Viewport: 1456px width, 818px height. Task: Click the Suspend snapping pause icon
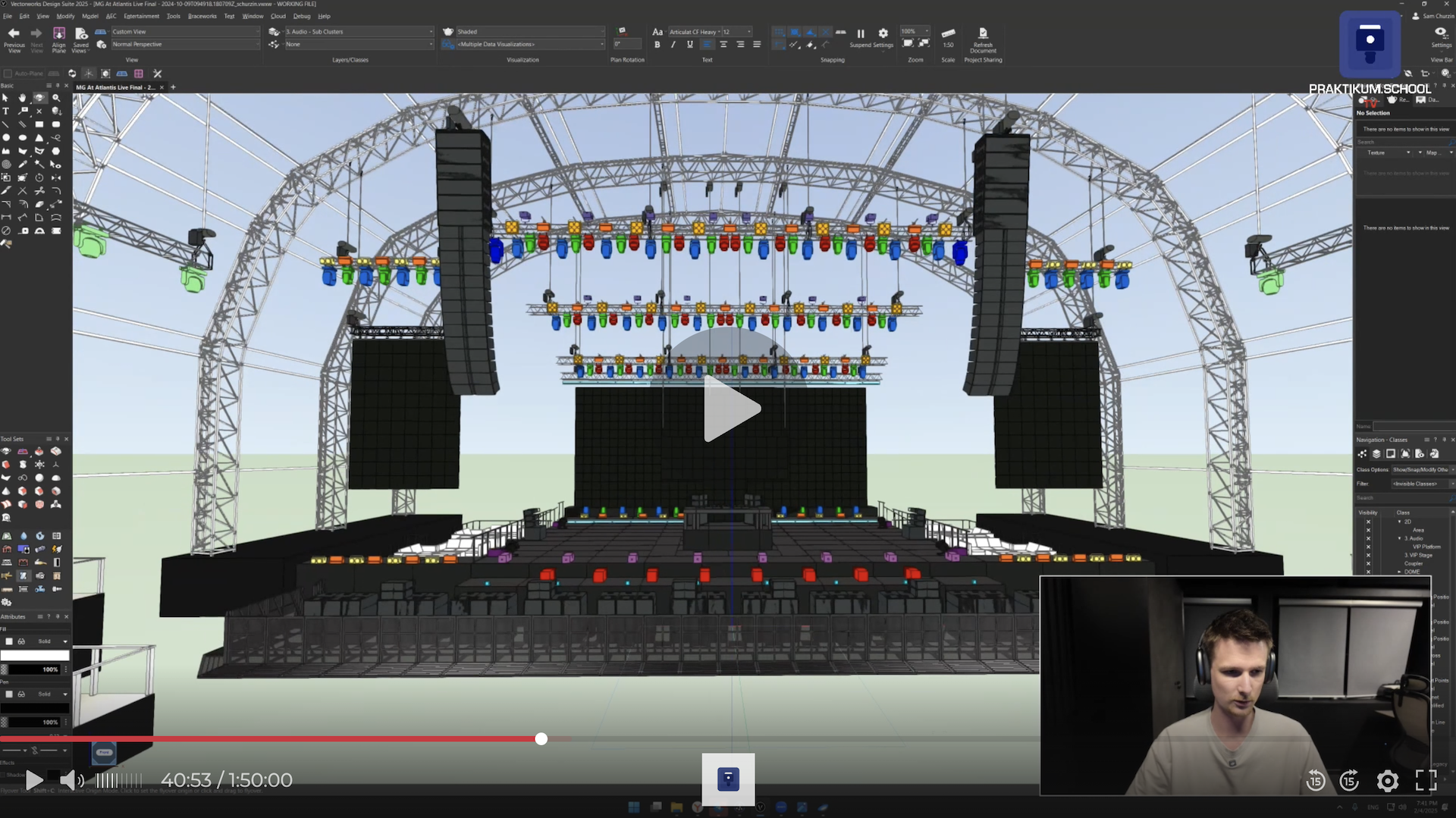coord(861,33)
